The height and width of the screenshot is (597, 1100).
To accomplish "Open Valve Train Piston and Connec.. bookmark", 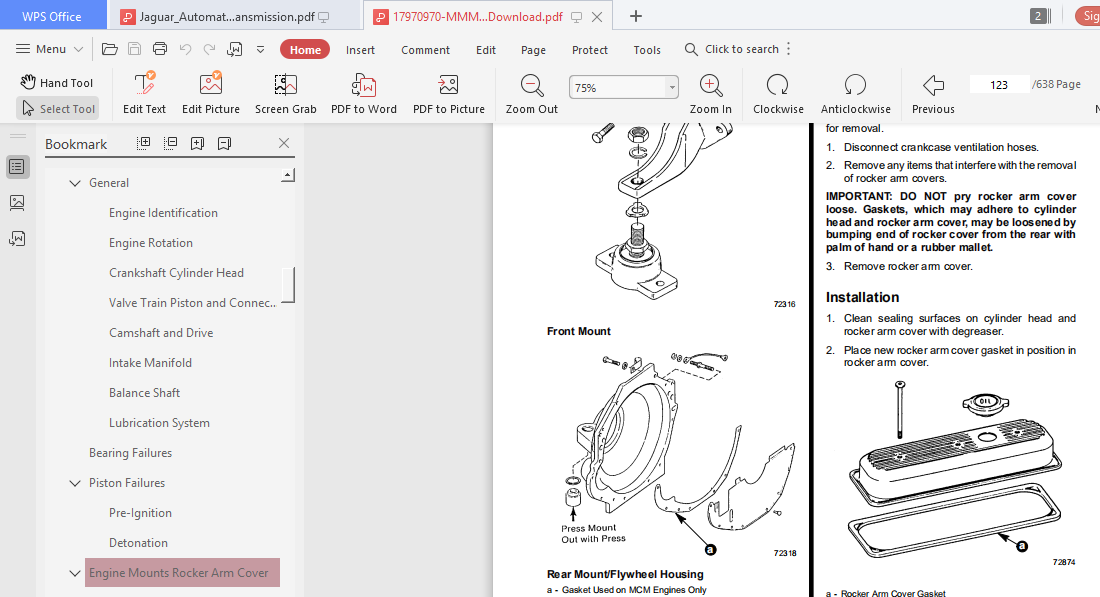I will pos(192,303).
